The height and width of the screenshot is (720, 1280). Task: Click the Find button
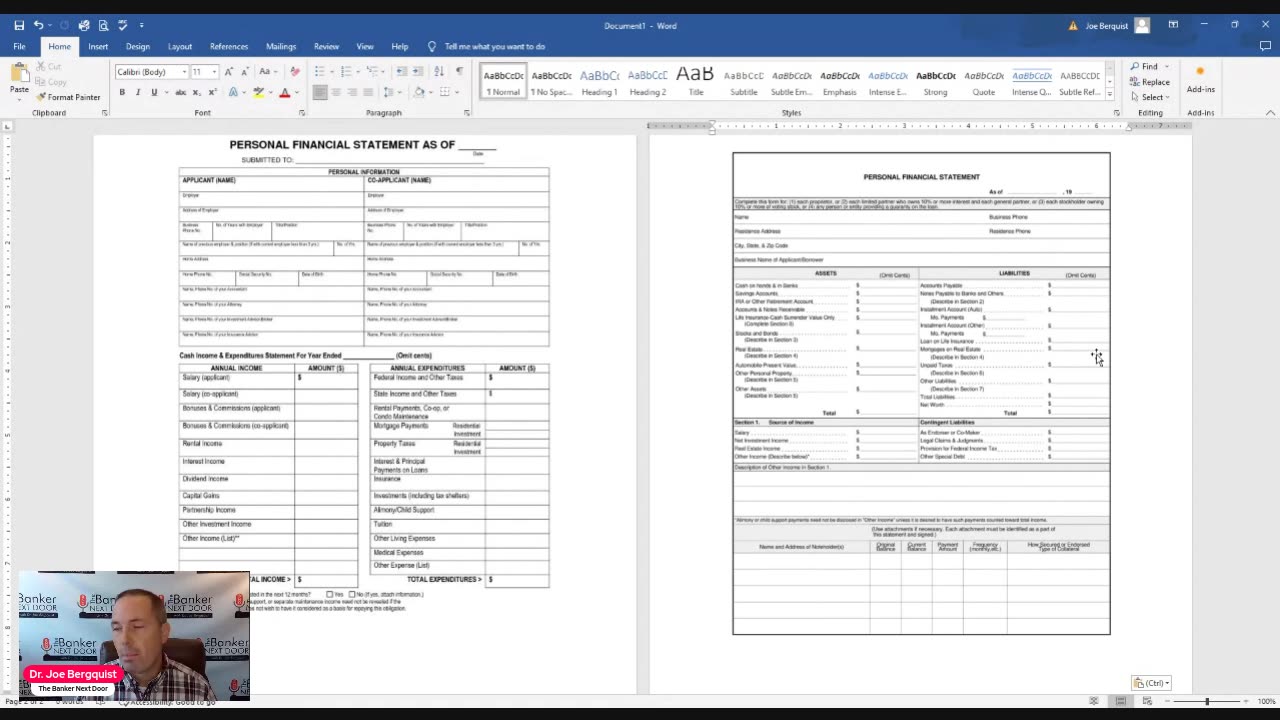click(1144, 66)
